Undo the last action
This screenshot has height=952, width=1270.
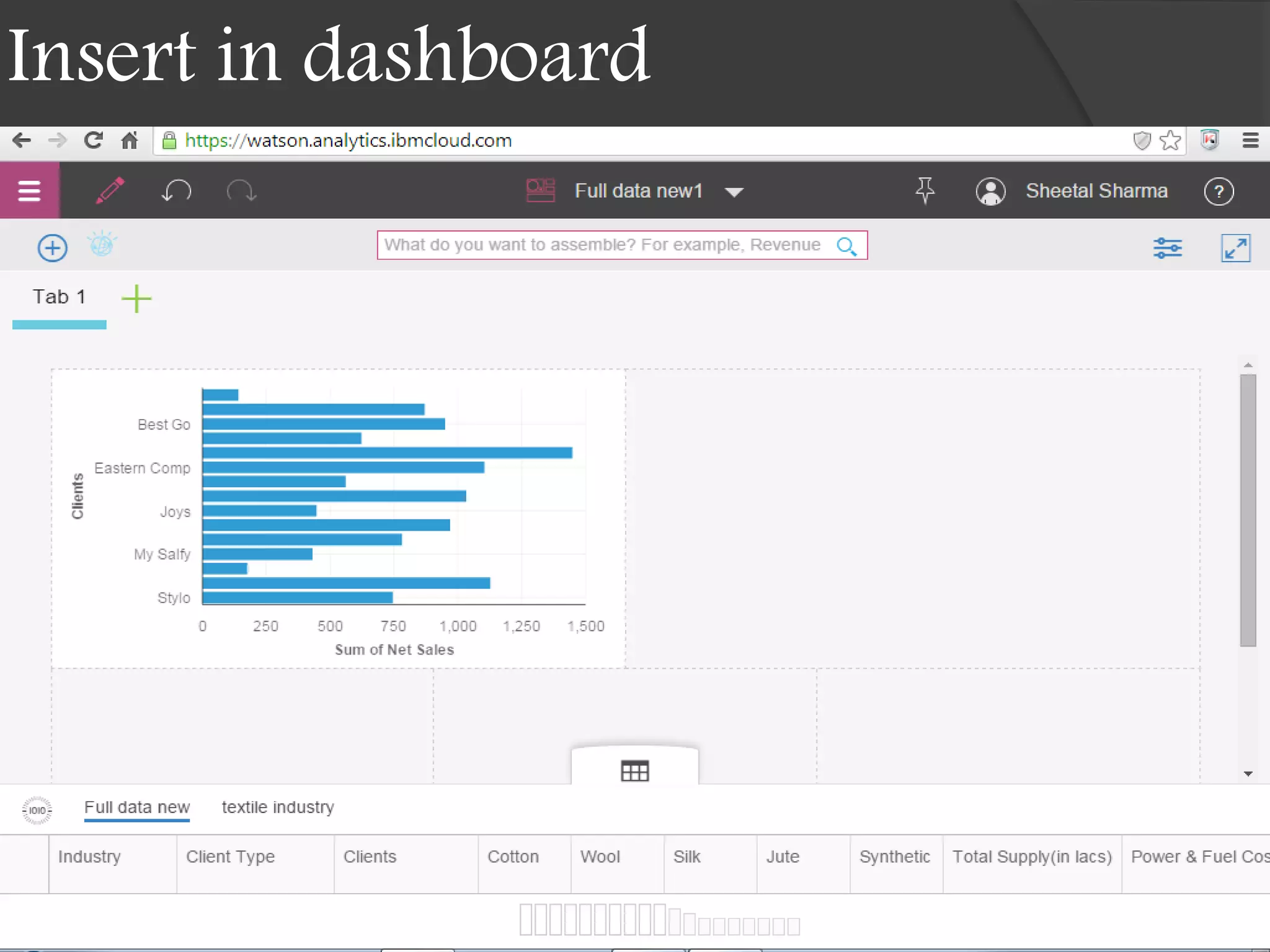[176, 191]
